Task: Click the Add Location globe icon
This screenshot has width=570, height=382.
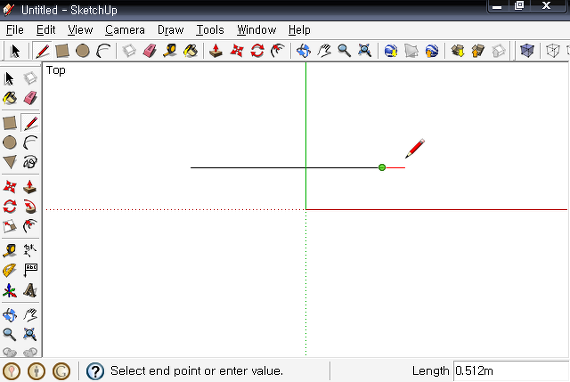Action: (x=391, y=51)
